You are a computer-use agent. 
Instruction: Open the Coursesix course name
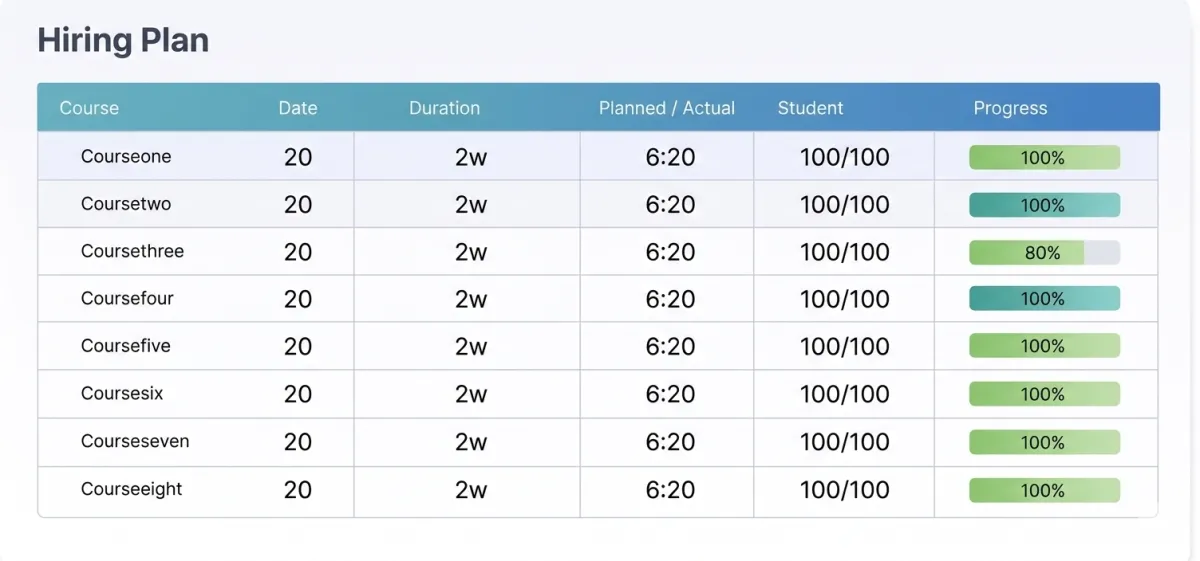[x=122, y=394]
